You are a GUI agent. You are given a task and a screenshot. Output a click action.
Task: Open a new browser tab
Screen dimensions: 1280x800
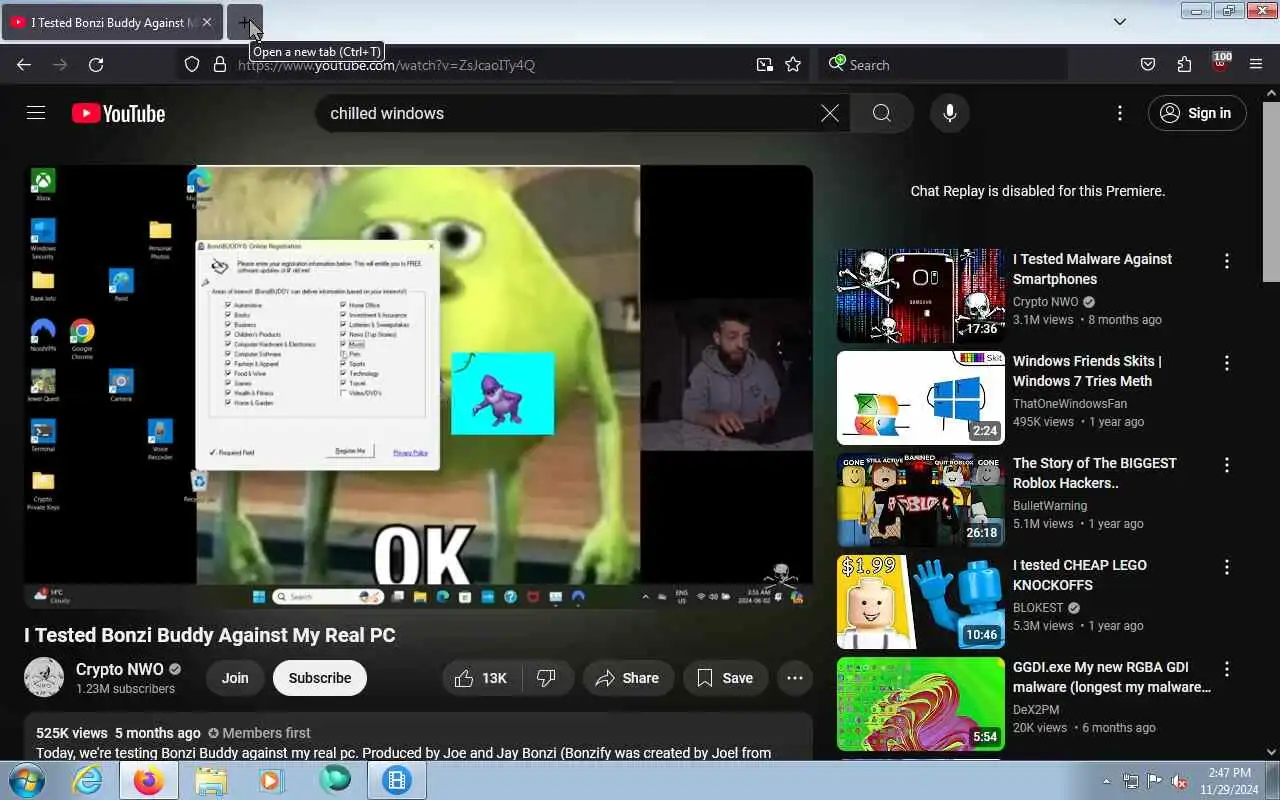(245, 22)
